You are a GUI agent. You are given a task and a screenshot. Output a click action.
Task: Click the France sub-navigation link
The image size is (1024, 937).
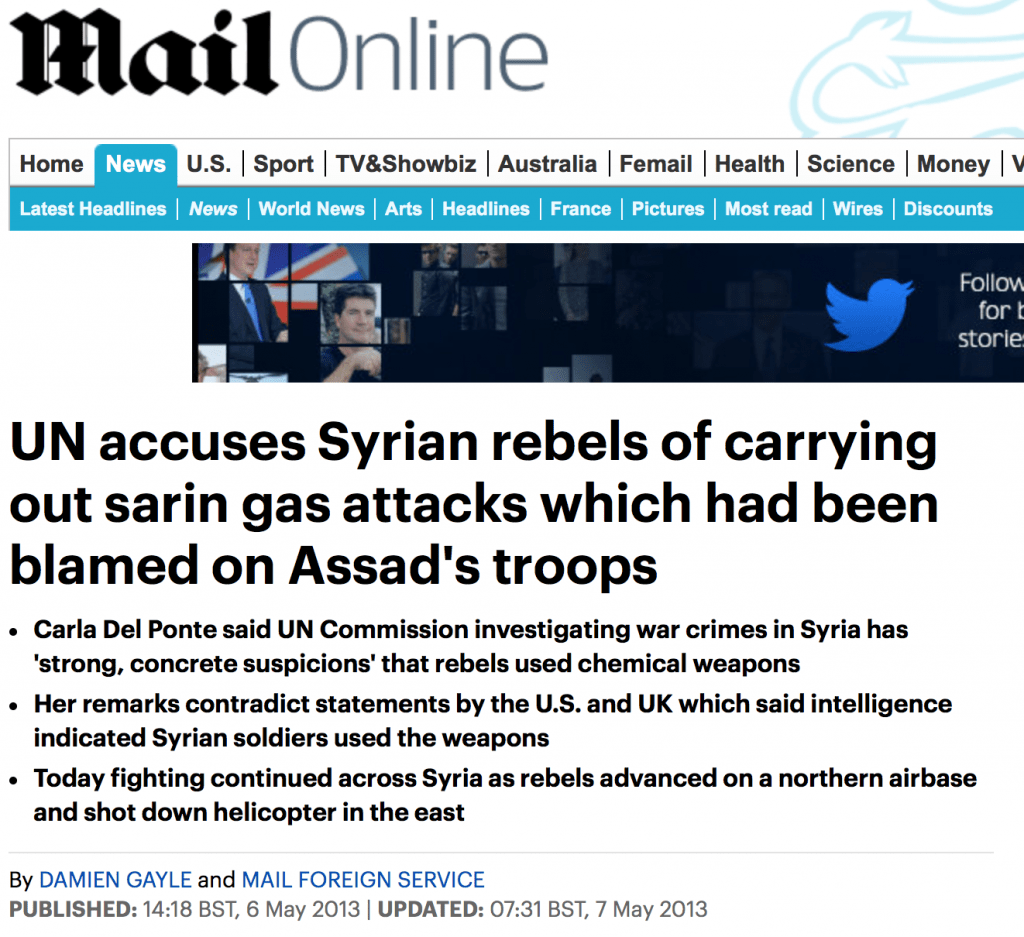581,208
